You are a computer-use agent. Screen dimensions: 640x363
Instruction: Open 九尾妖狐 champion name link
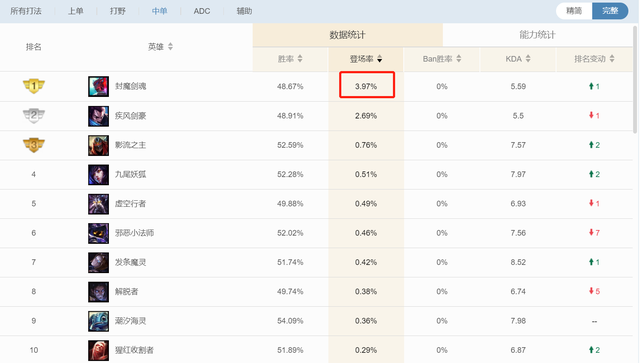[131, 174]
